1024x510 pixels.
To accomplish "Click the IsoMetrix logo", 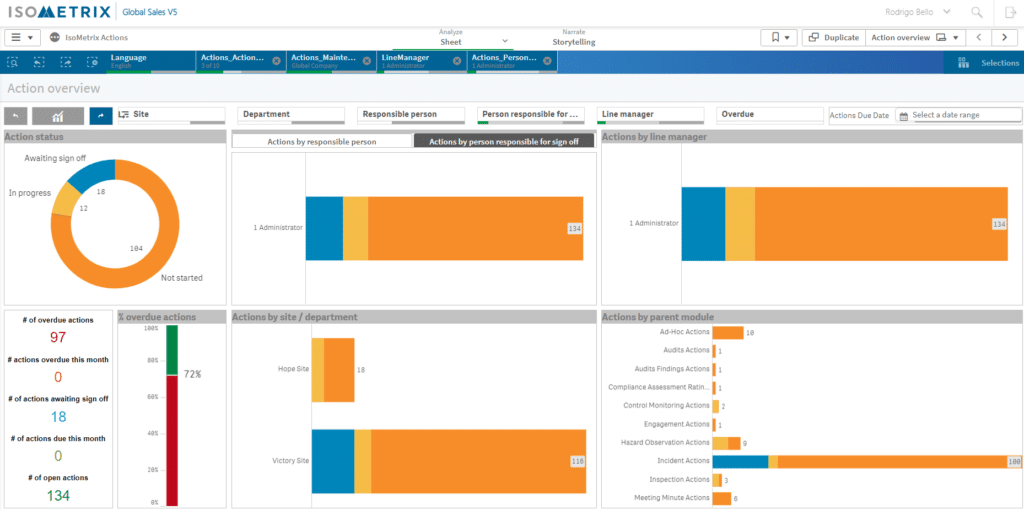I will point(59,12).
